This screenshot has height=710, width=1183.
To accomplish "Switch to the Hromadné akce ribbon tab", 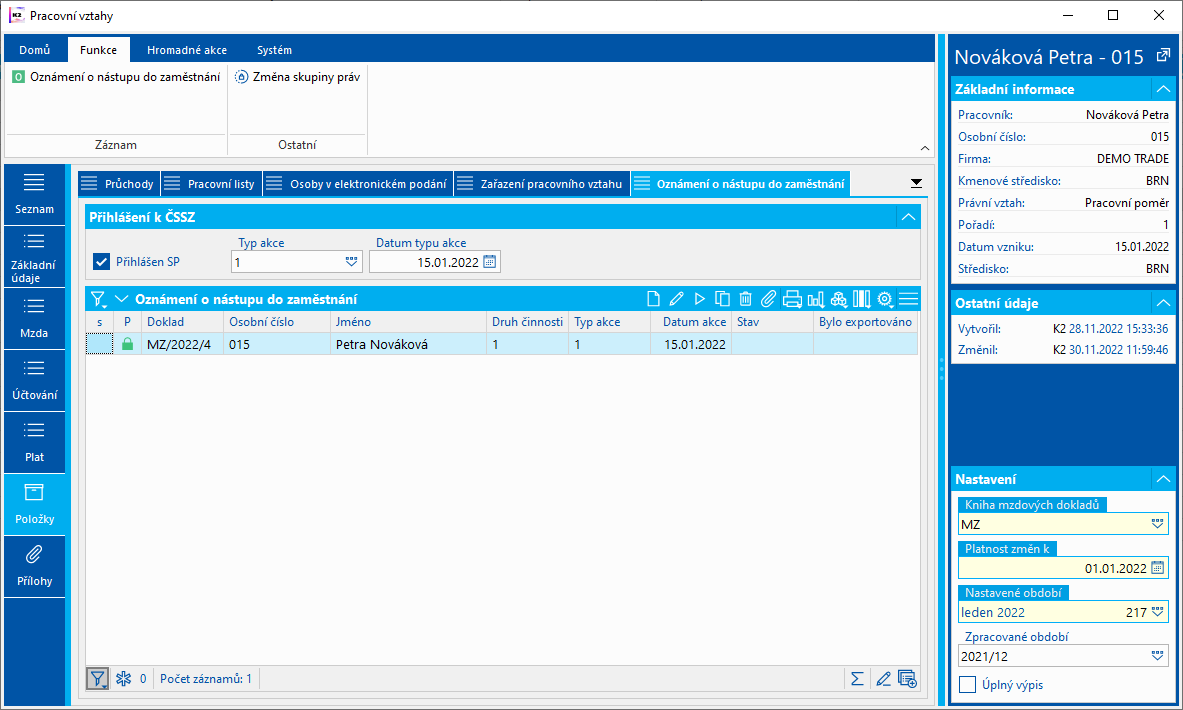I will (x=186, y=50).
